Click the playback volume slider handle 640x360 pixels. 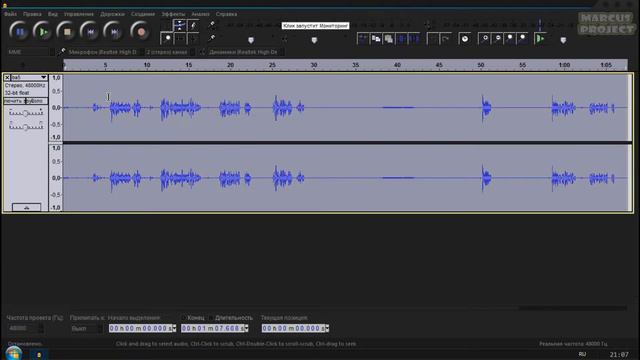314,40
